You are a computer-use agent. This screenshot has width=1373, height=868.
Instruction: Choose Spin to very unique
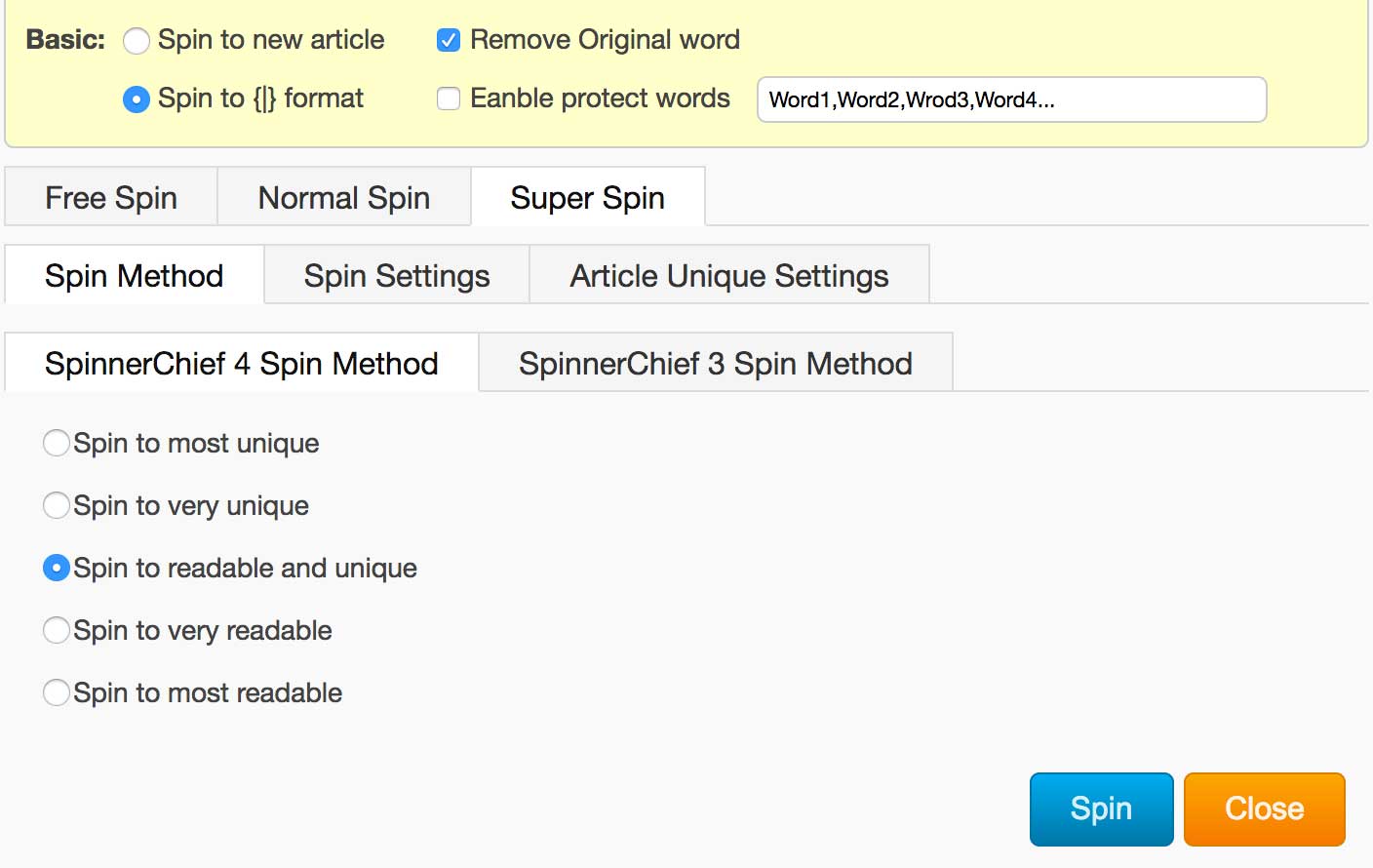(x=57, y=505)
